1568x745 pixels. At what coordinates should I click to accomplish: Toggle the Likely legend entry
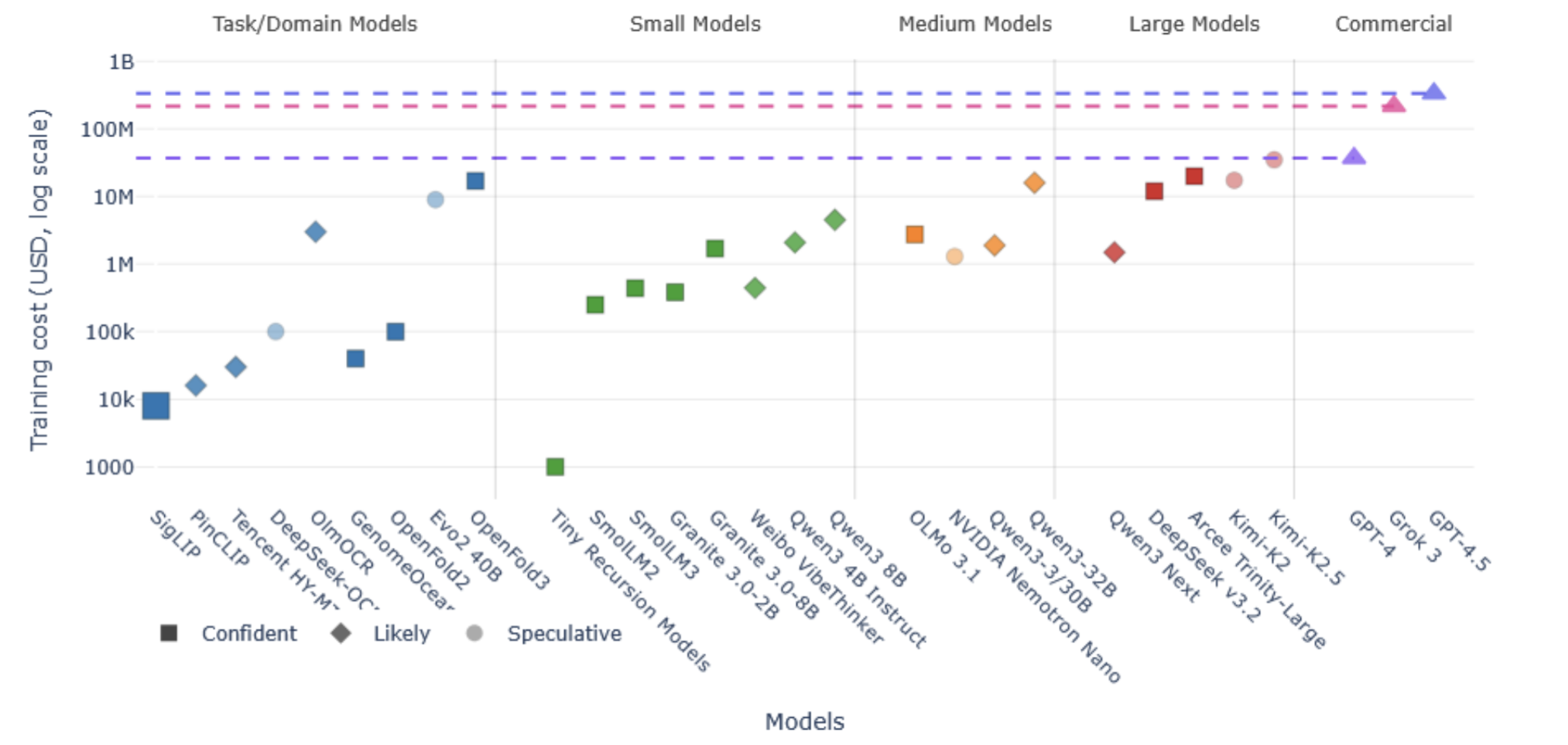click(x=381, y=633)
